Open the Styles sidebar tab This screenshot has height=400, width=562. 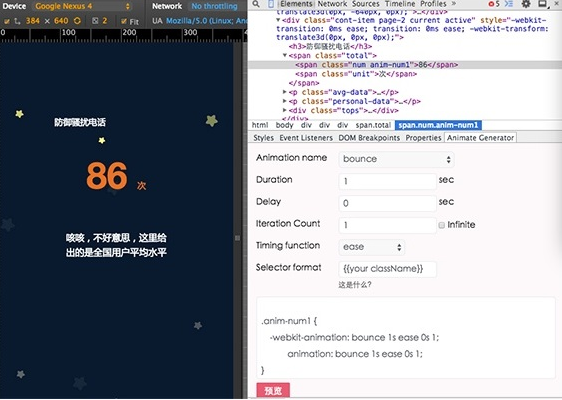(263, 138)
